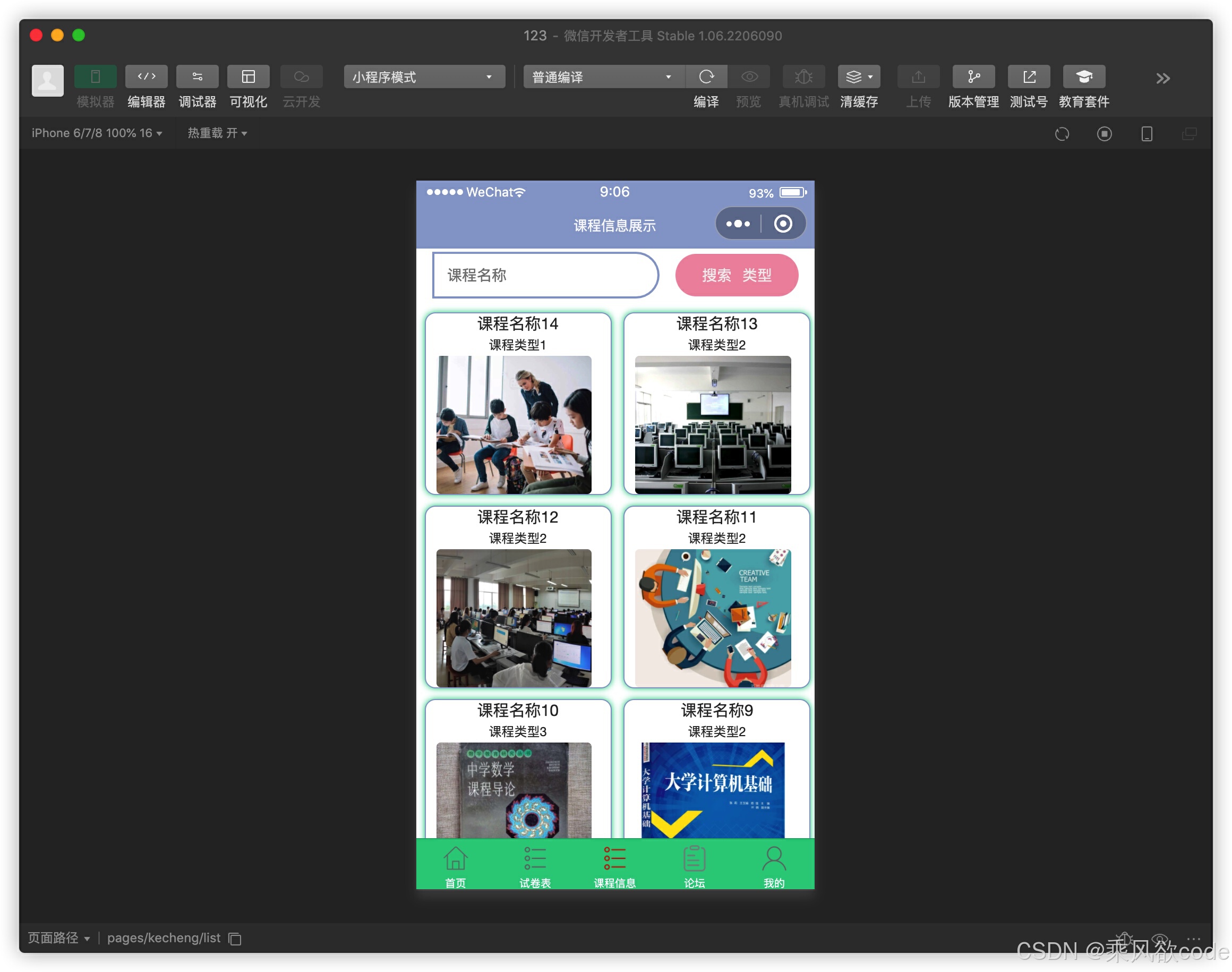Click the mini program ••• menu button
This screenshot has width=1232, height=972.
click(x=738, y=224)
